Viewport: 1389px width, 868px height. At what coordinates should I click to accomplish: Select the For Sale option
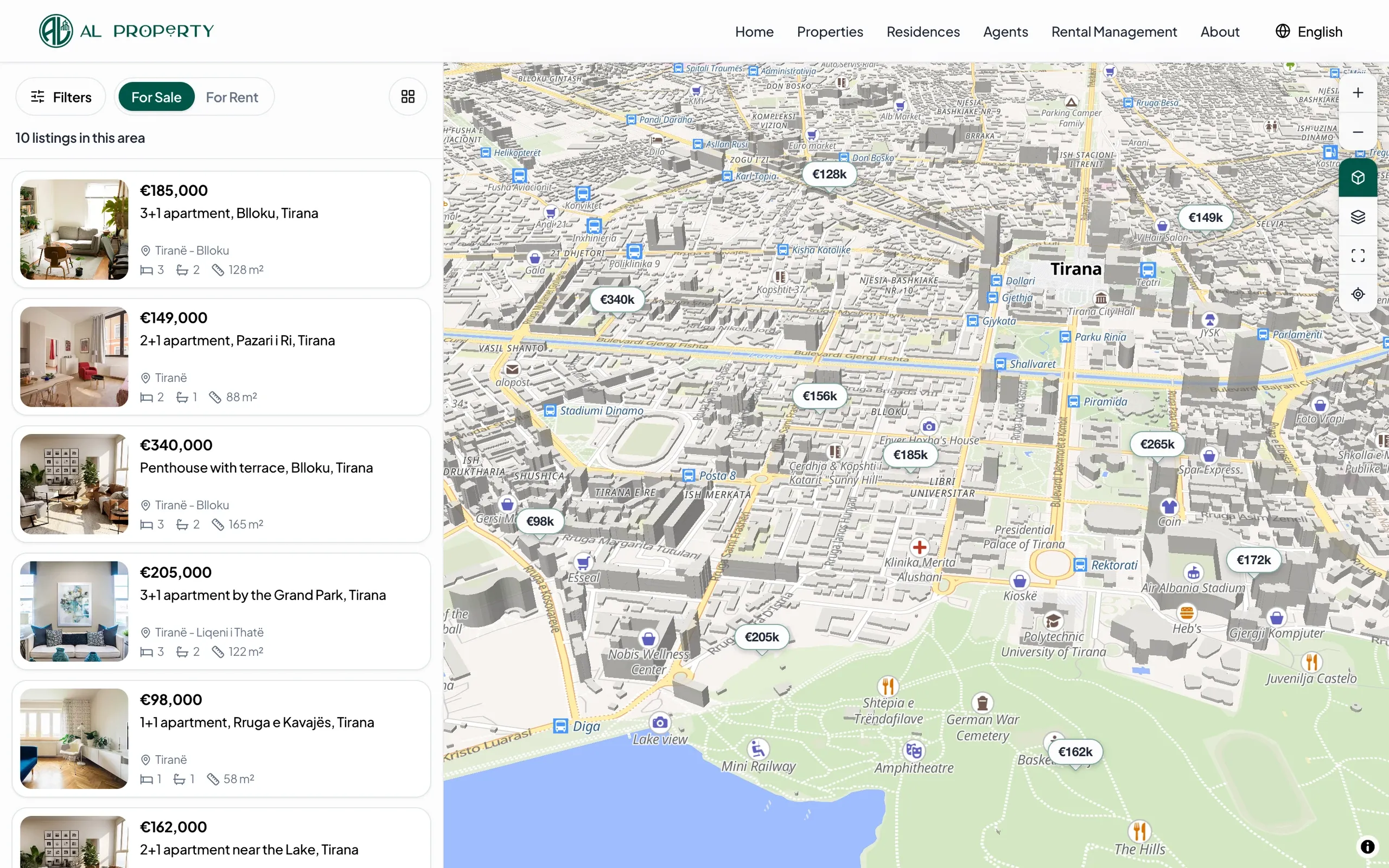(x=156, y=97)
